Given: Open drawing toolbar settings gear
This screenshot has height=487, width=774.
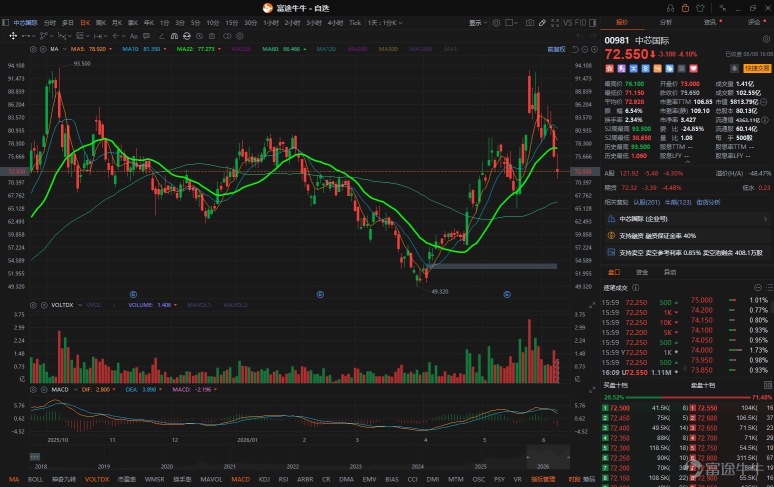Looking at the screenshot, I should click(x=240, y=36).
